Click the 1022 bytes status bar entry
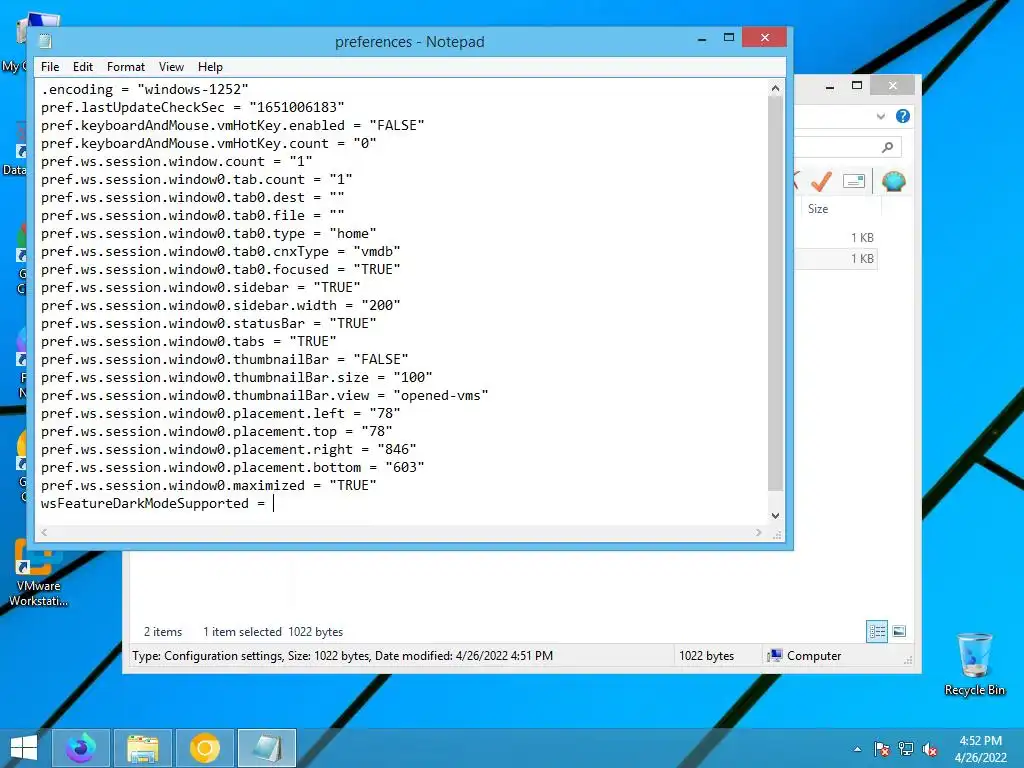Viewport: 1024px width, 768px height. point(707,656)
